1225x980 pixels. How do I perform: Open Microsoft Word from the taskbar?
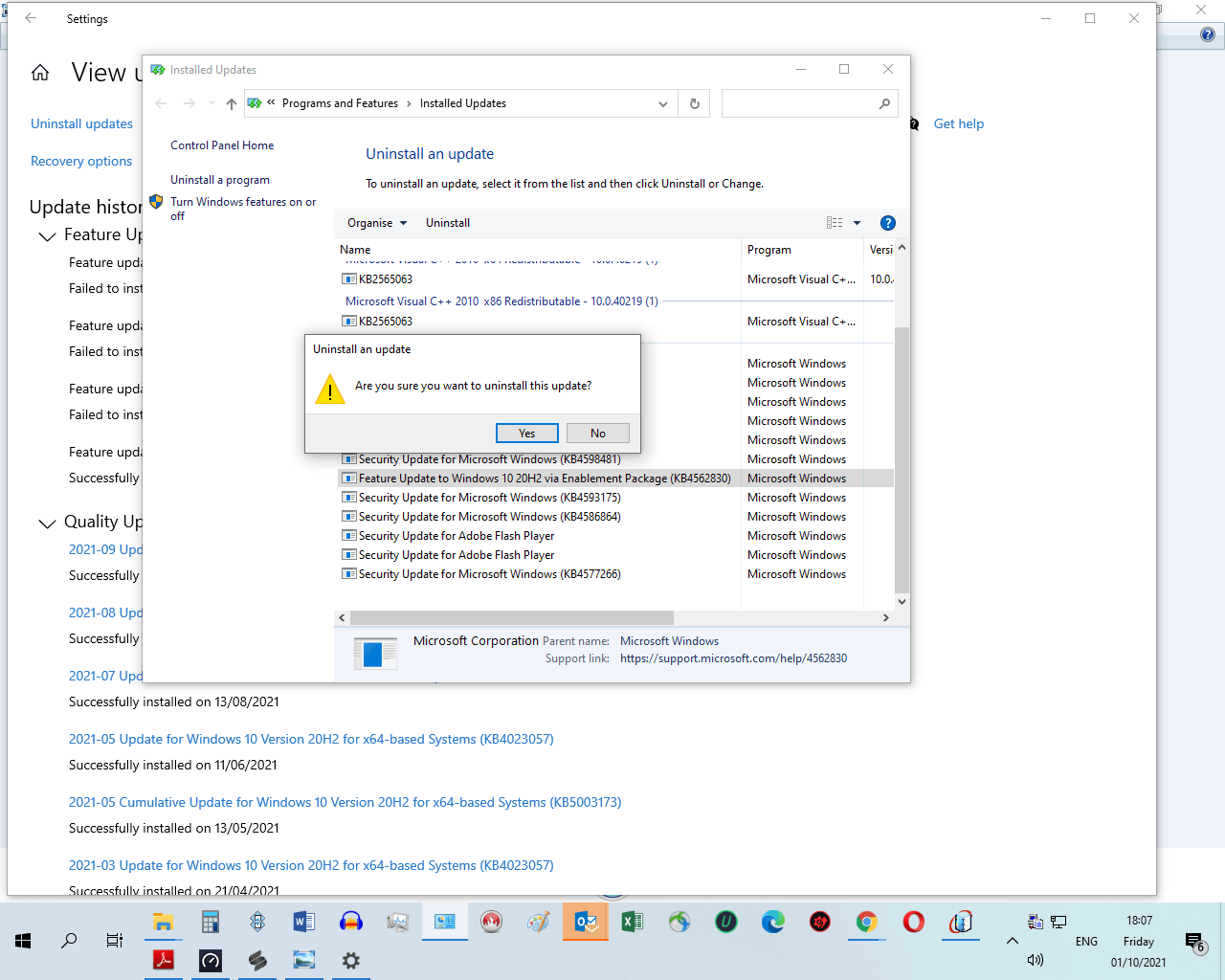[304, 922]
